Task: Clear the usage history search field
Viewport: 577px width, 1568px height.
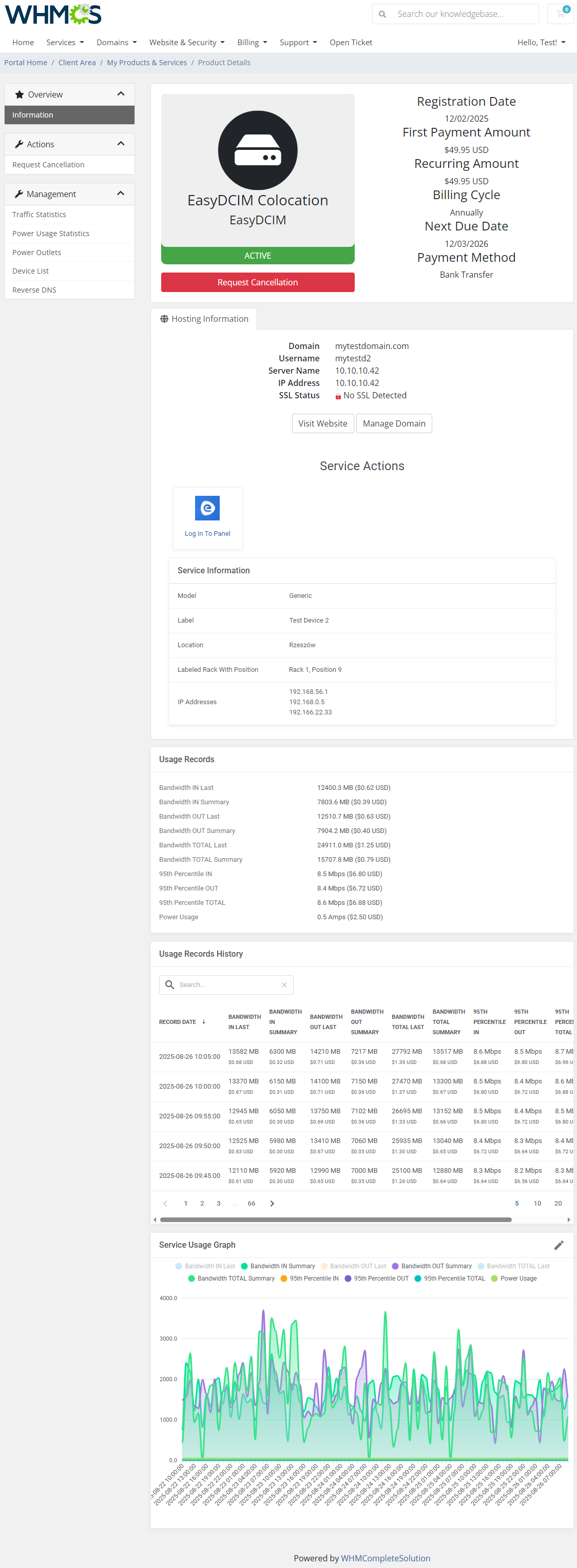Action: click(x=284, y=985)
